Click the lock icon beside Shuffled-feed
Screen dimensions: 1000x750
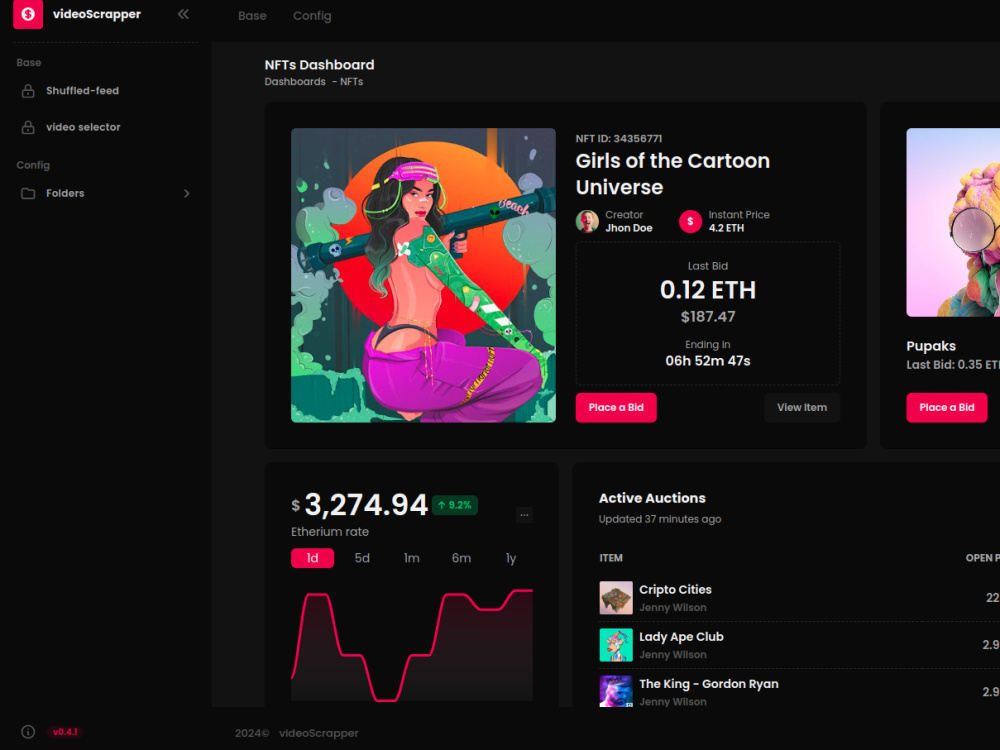tap(28, 91)
